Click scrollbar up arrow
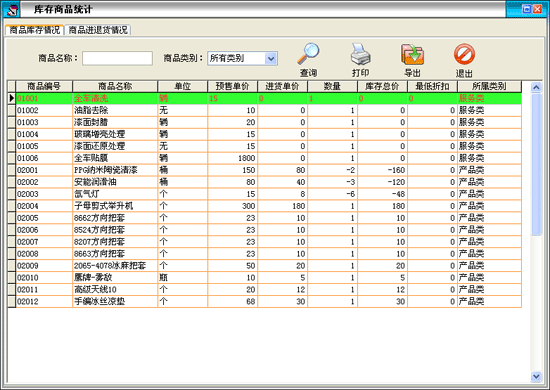Viewport: 550px width, 390px height. [536, 87]
